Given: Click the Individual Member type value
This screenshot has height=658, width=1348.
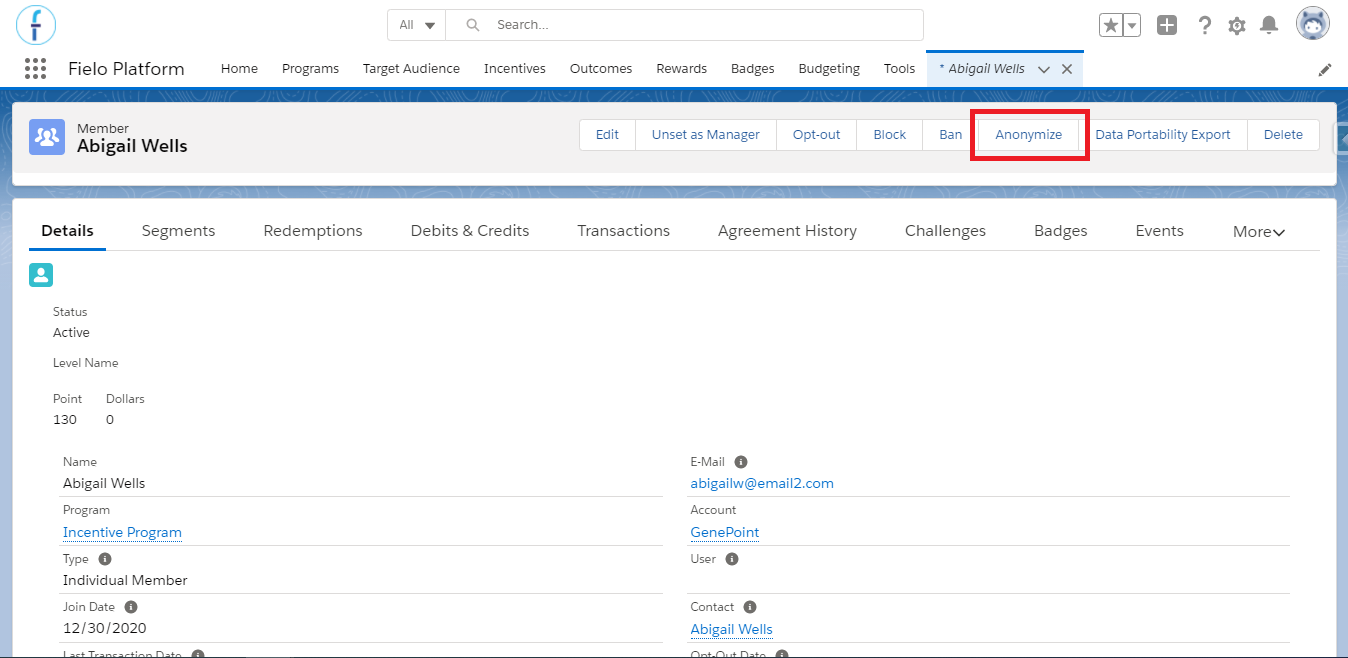Looking at the screenshot, I should coord(125,580).
